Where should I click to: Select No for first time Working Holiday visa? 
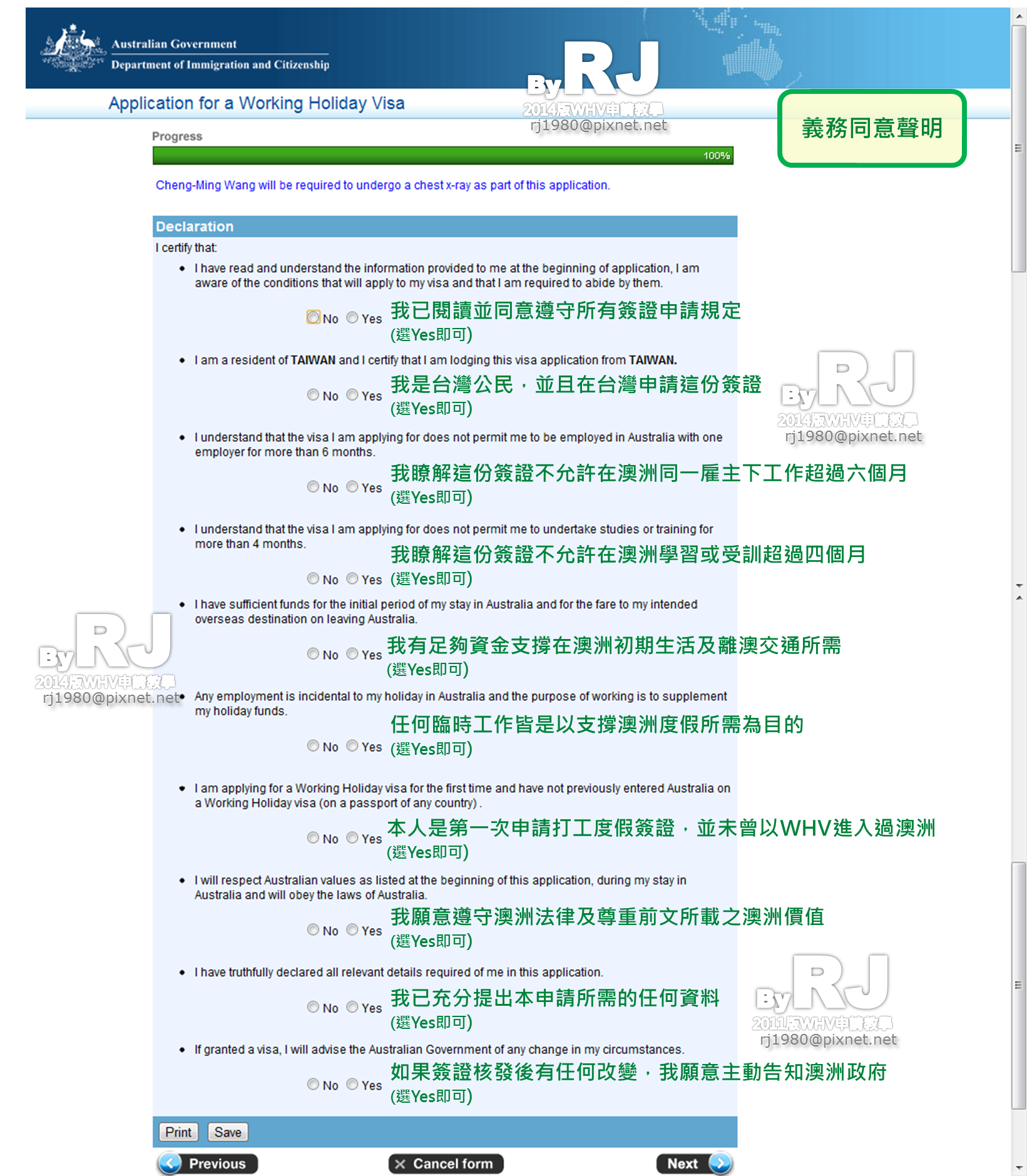coord(313,837)
